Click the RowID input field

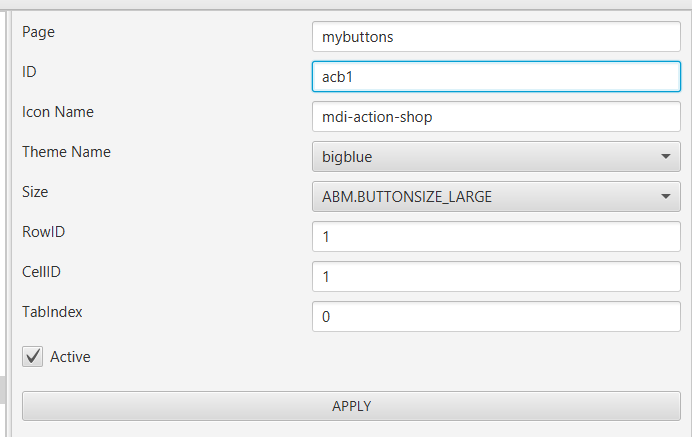pos(496,237)
